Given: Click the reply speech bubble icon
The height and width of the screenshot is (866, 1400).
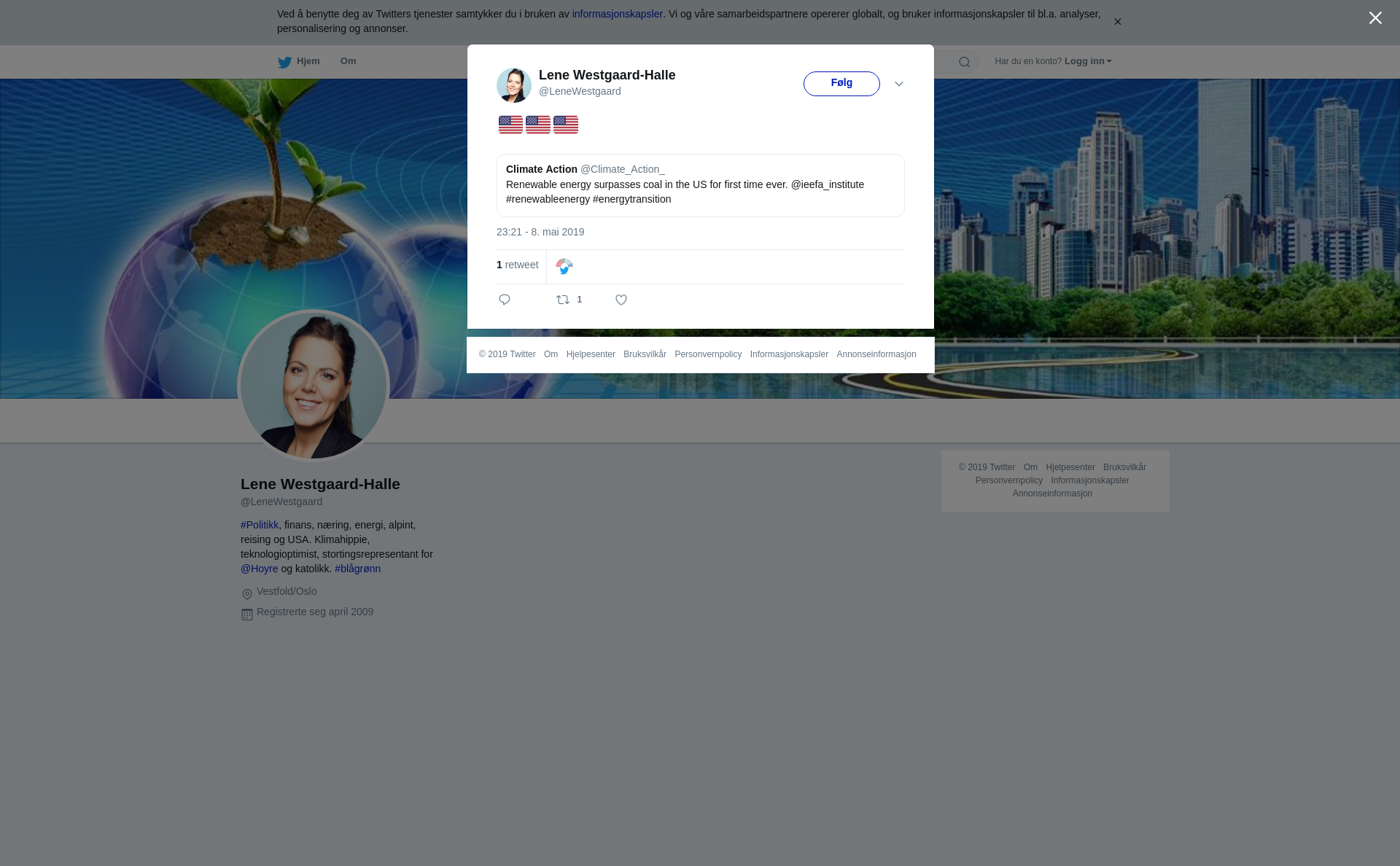Looking at the screenshot, I should pyautogui.click(x=505, y=300).
